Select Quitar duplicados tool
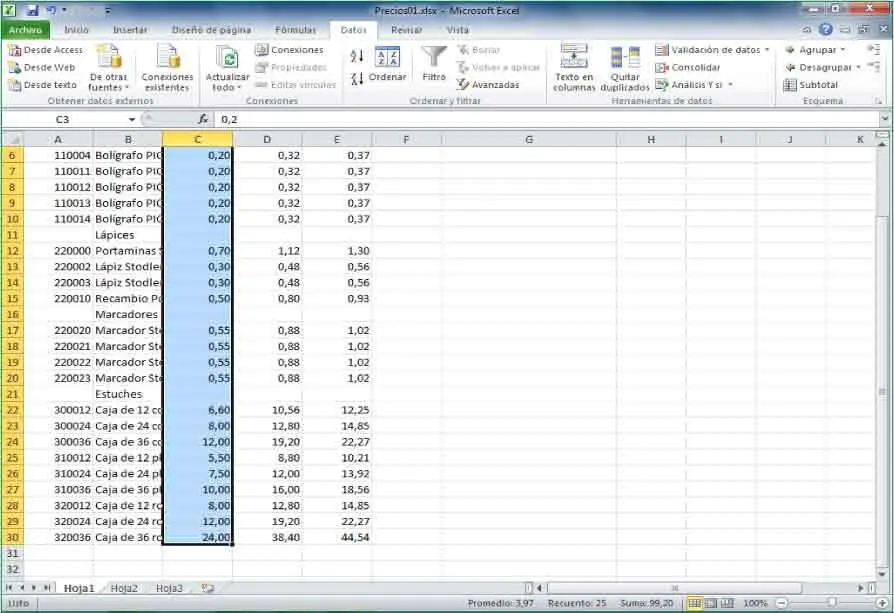894x613 pixels. tap(625, 67)
